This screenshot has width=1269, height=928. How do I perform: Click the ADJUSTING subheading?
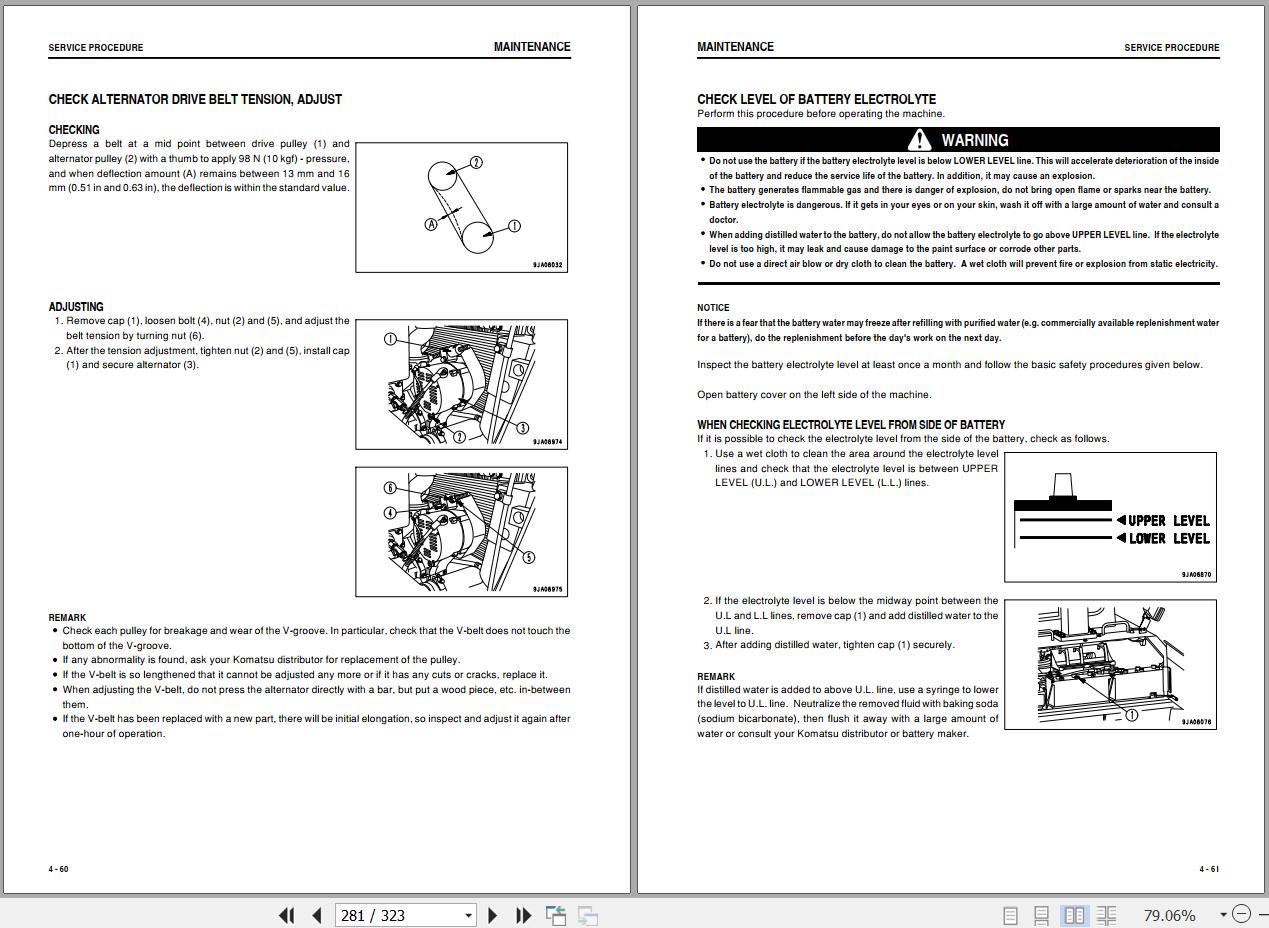point(76,307)
